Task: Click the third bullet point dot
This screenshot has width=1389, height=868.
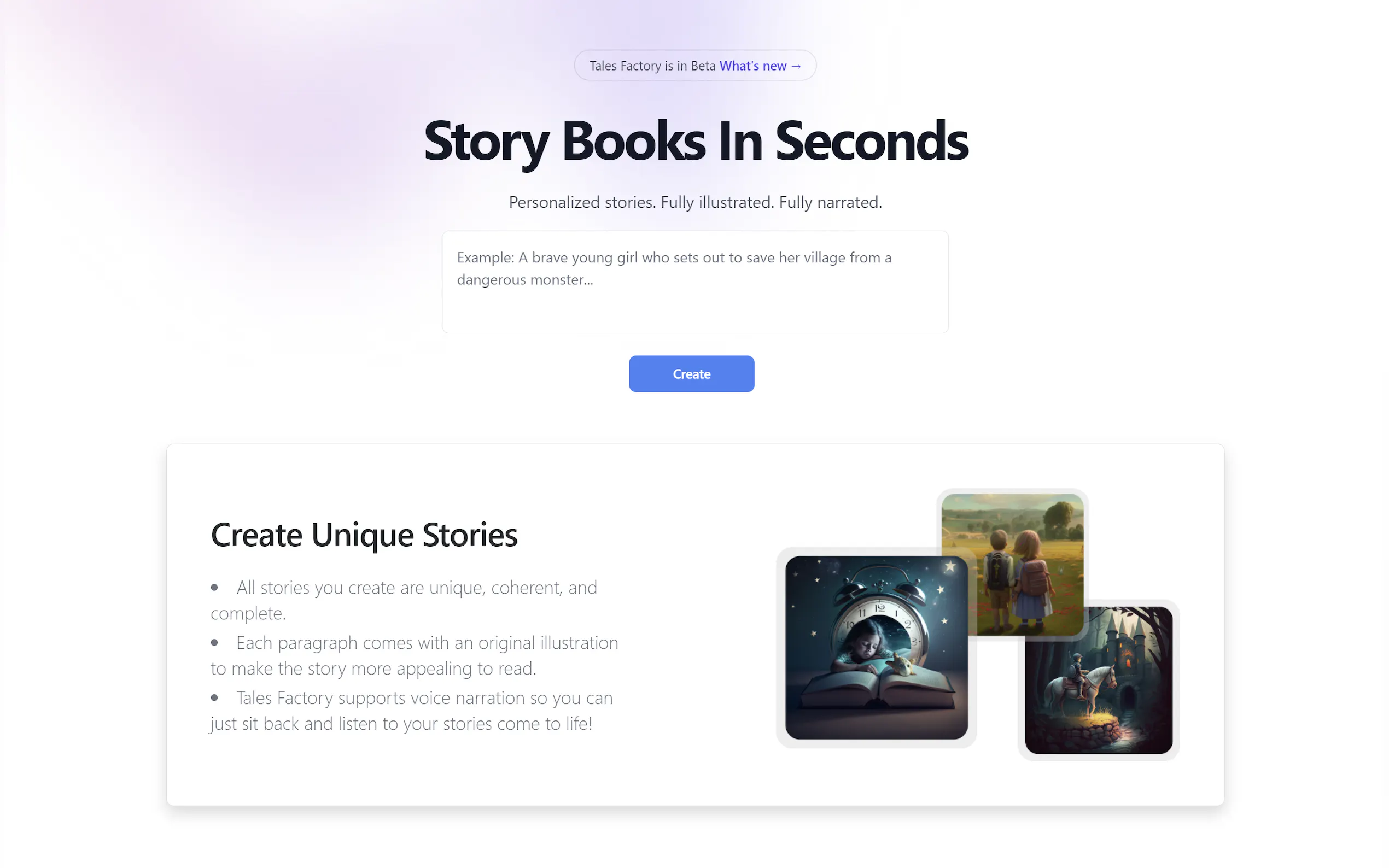Action: click(x=214, y=697)
